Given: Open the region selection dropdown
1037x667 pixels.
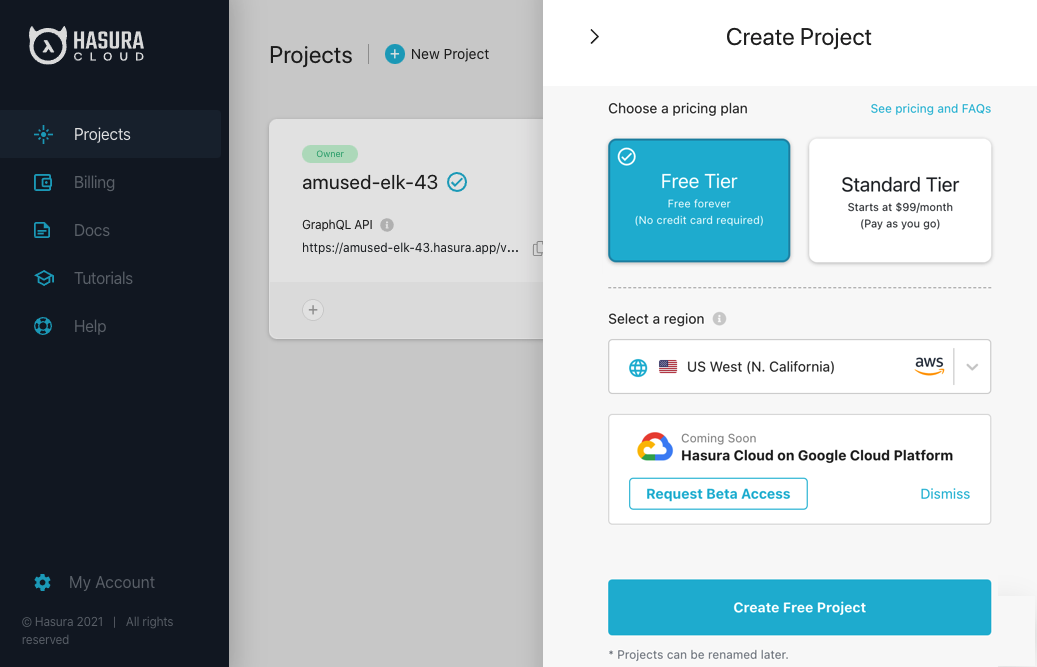Looking at the screenshot, I should (x=971, y=366).
